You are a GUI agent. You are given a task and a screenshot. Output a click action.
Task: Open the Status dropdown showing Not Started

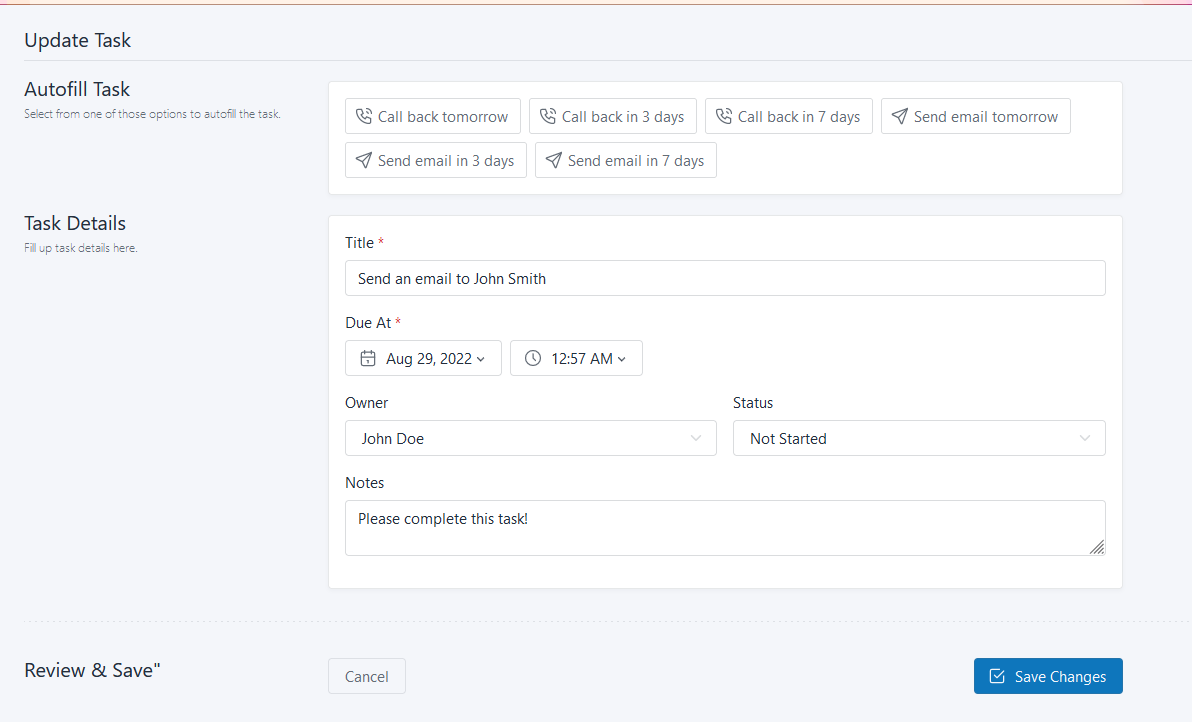918,438
